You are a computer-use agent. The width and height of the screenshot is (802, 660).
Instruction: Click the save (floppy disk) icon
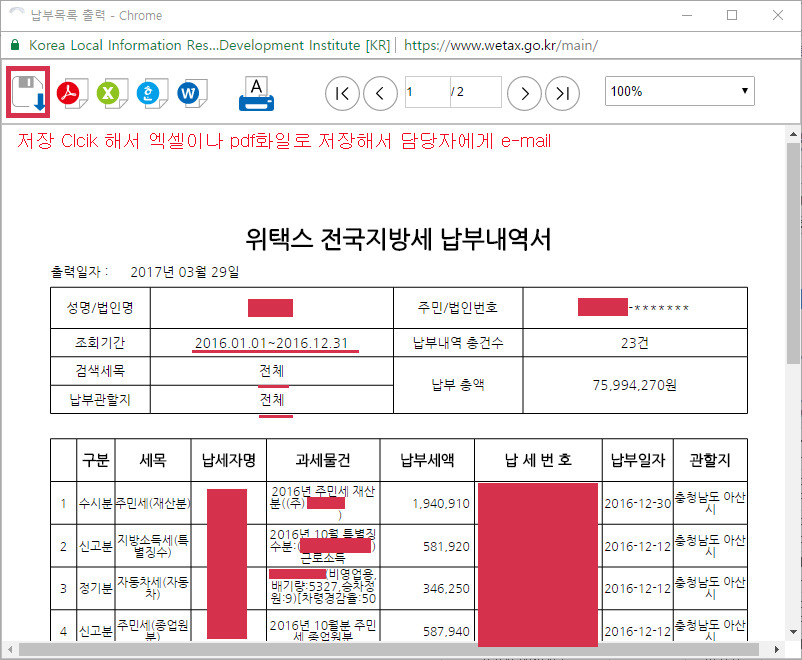point(28,93)
